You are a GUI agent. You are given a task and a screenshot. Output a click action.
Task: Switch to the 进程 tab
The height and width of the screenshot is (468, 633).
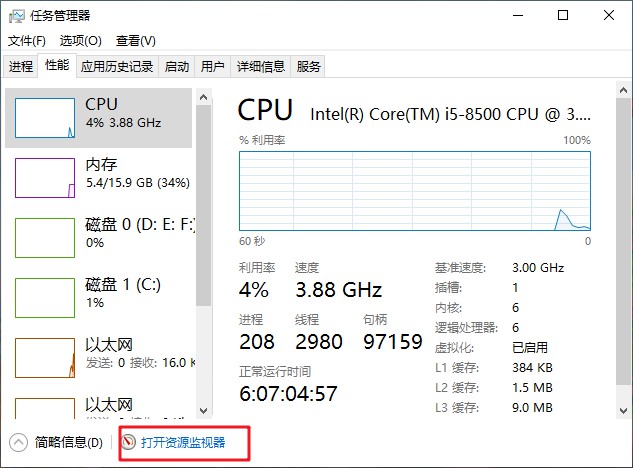point(21,67)
